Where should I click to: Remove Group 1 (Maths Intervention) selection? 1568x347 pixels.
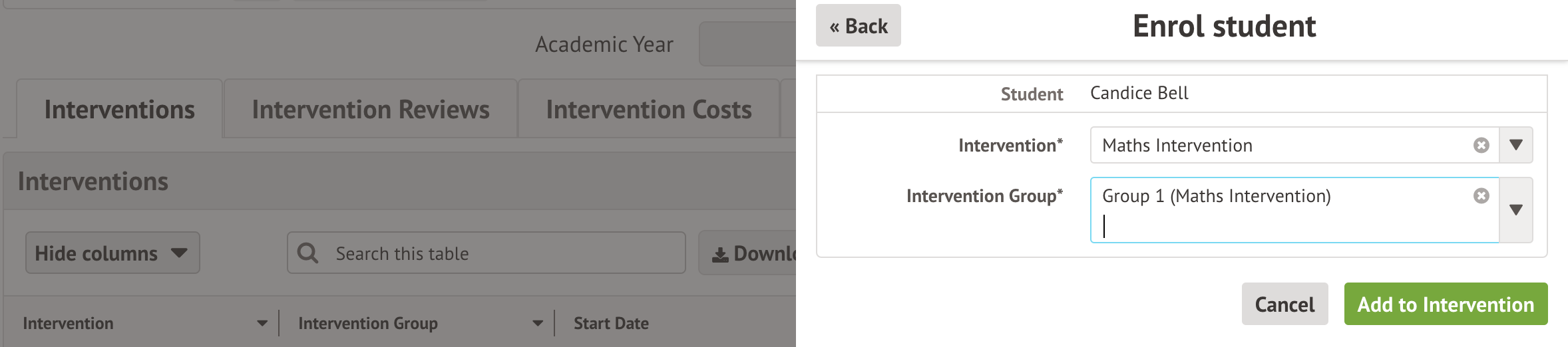tap(1481, 195)
